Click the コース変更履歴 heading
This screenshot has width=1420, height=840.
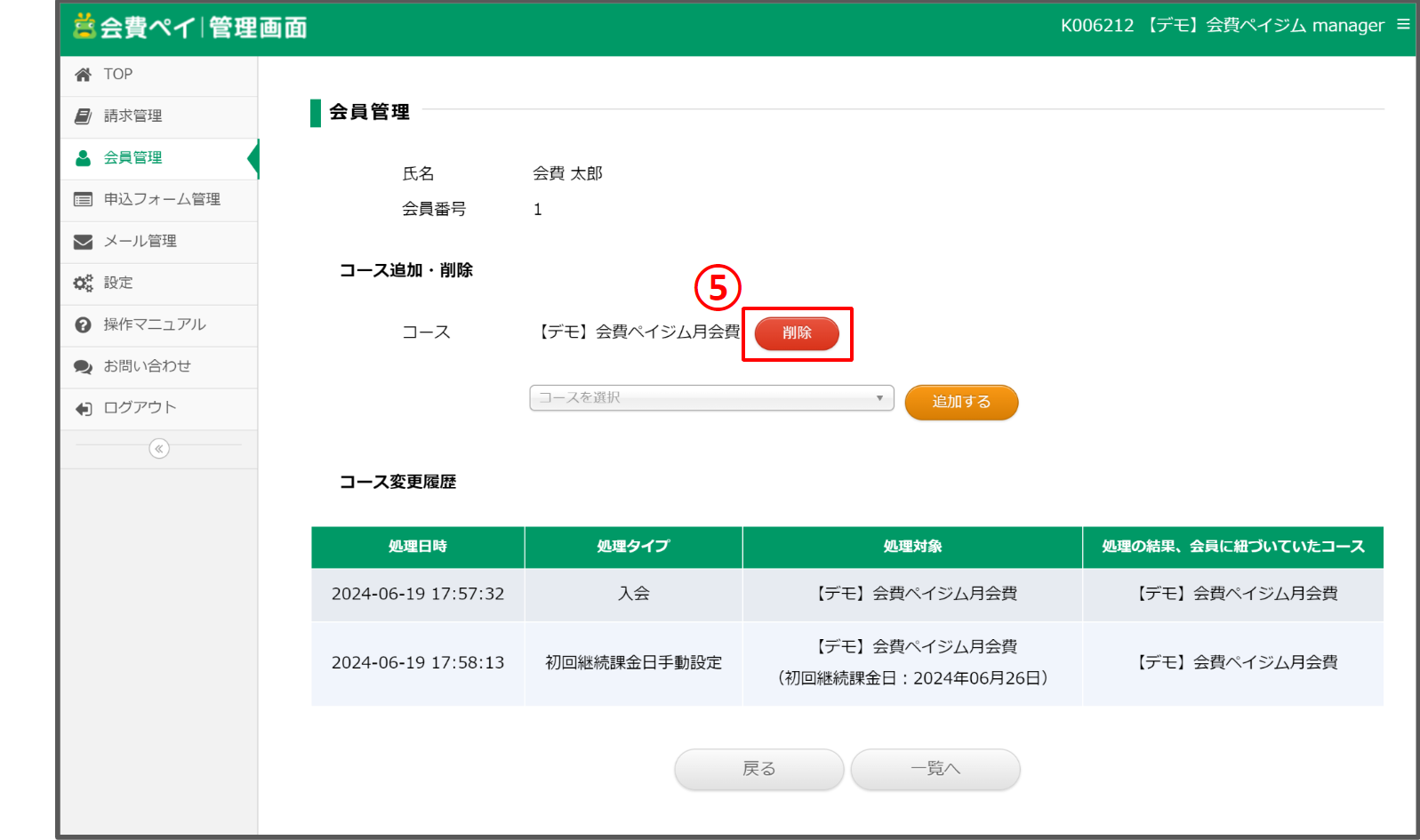397,482
